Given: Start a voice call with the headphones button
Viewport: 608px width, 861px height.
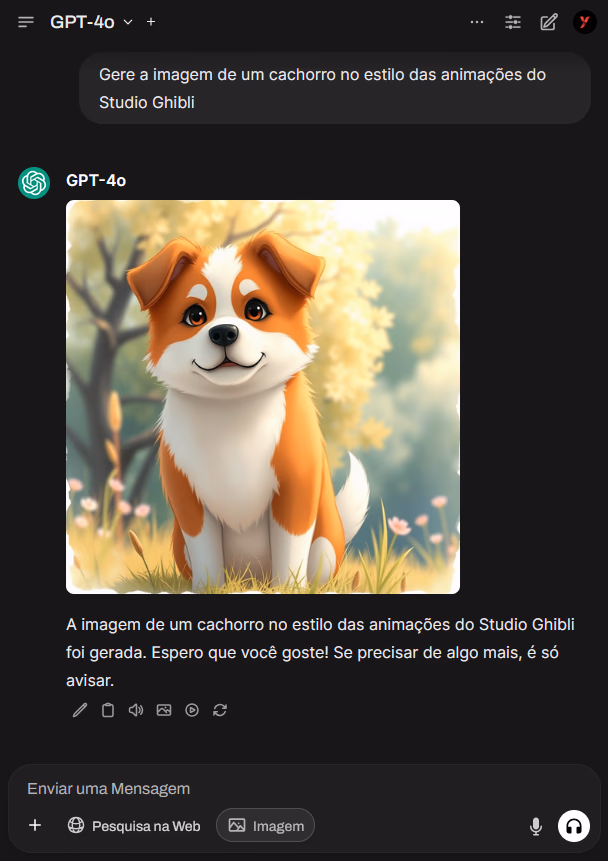Looking at the screenshot, I should coord(574,826).
